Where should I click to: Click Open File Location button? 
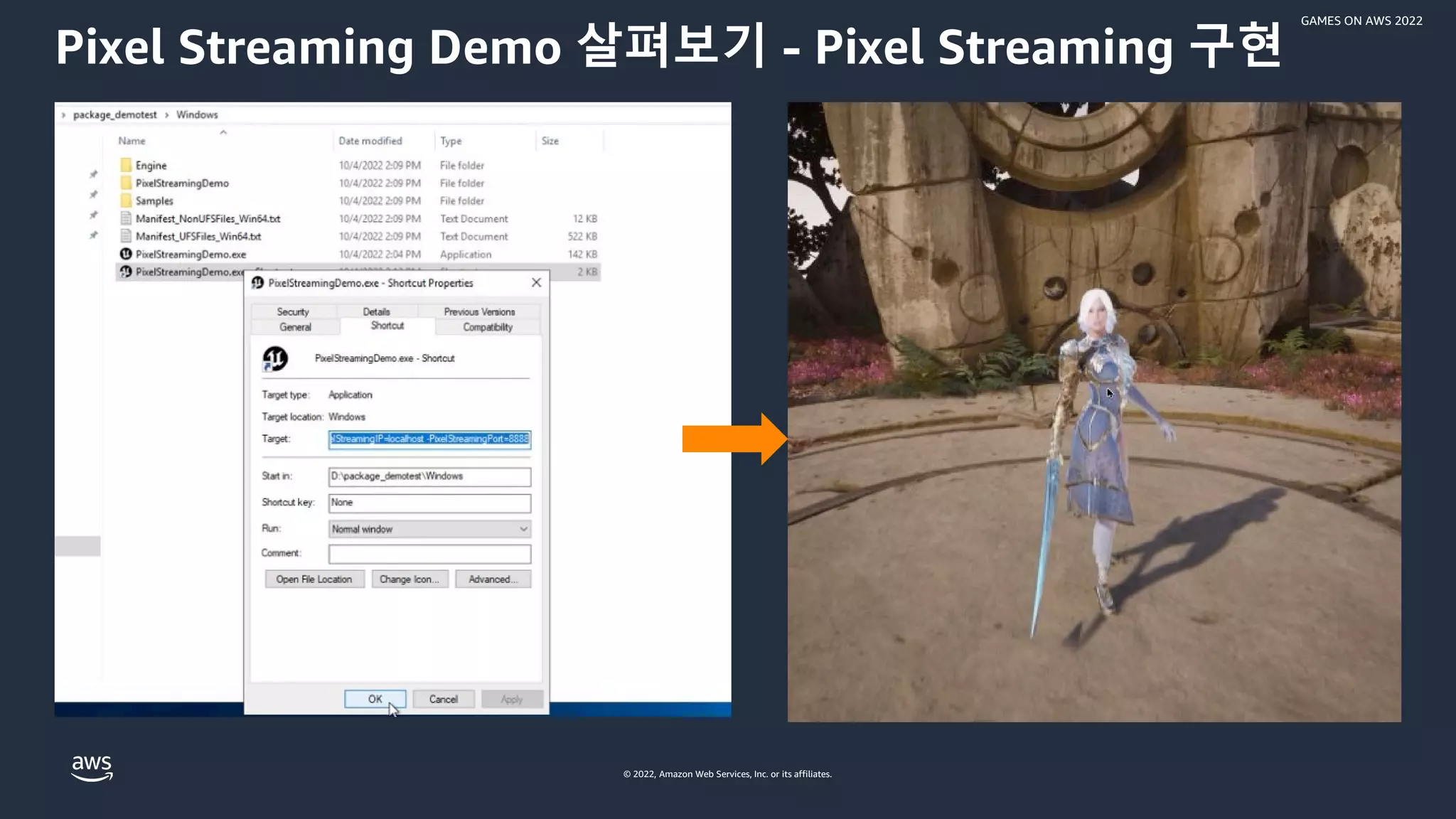tap(314, 579)
